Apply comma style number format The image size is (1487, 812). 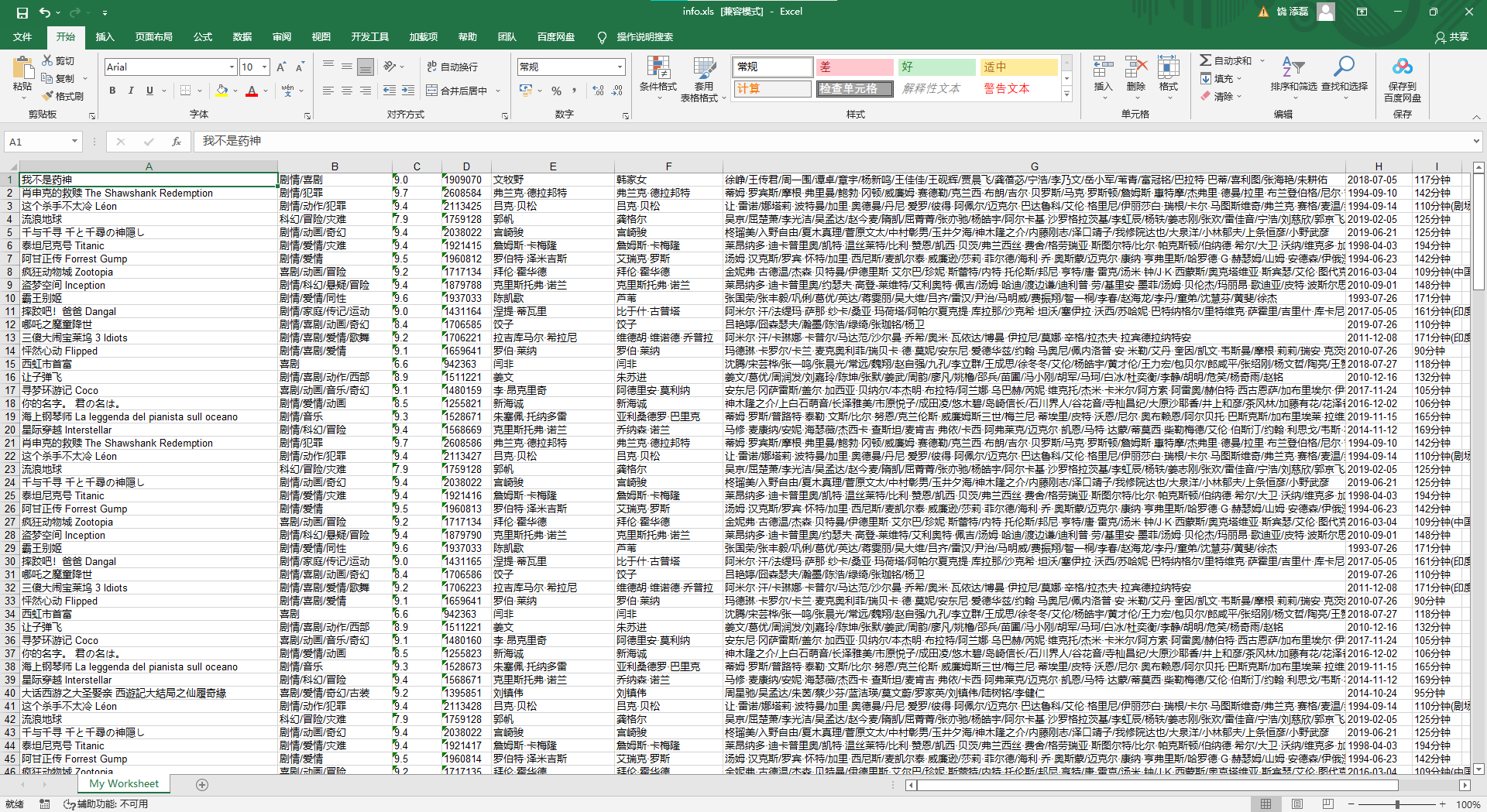575,91
